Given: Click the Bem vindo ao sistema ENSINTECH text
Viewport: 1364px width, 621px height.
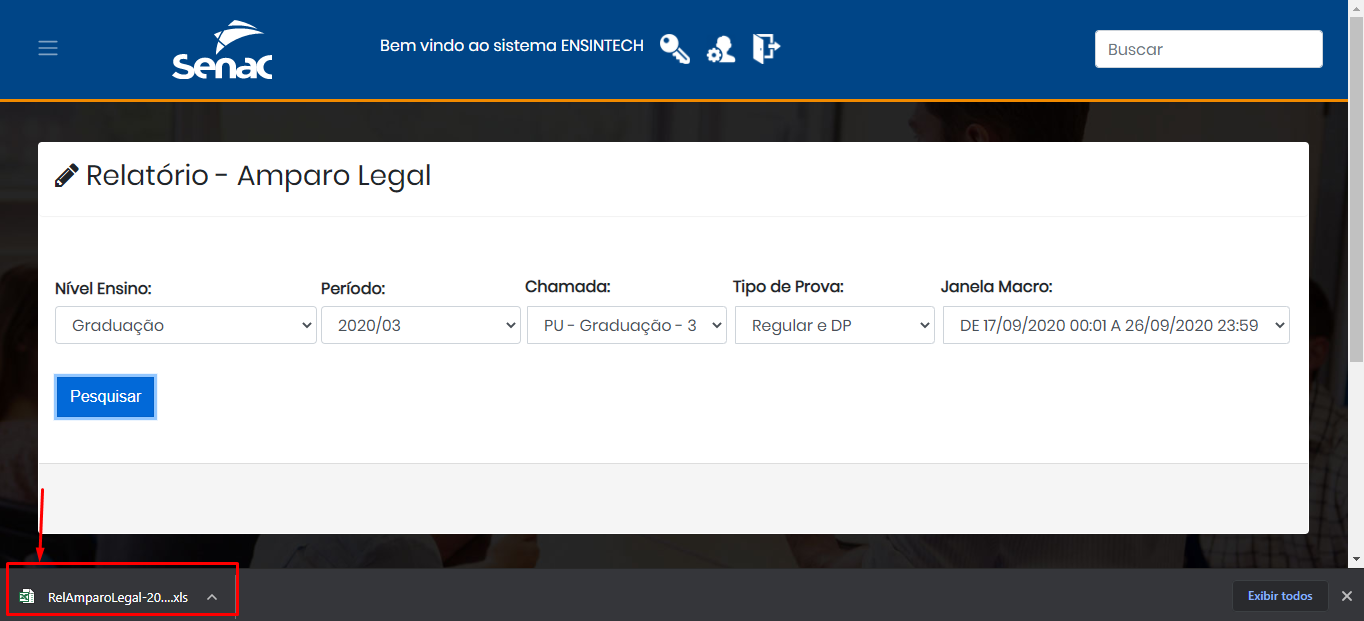Looking at the screenshot, I should pos(512,46).
